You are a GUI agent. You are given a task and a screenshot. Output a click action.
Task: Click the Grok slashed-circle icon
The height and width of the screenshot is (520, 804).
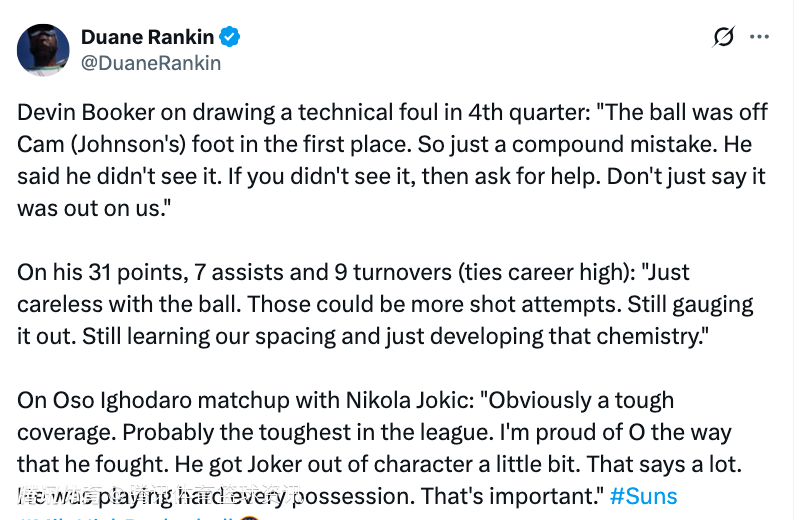723,37
